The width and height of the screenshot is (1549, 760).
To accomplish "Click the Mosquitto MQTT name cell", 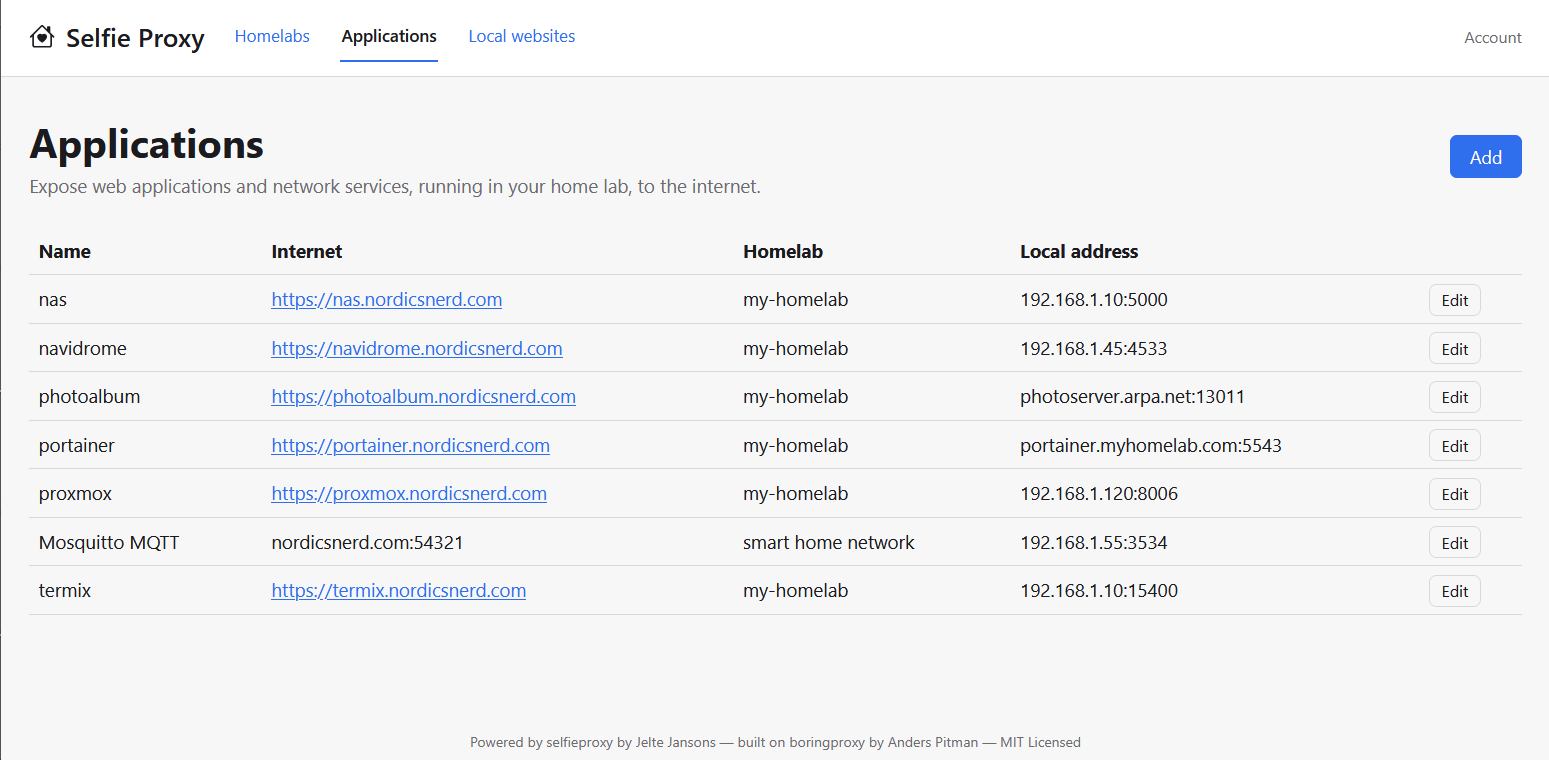I will click(109, 543).
